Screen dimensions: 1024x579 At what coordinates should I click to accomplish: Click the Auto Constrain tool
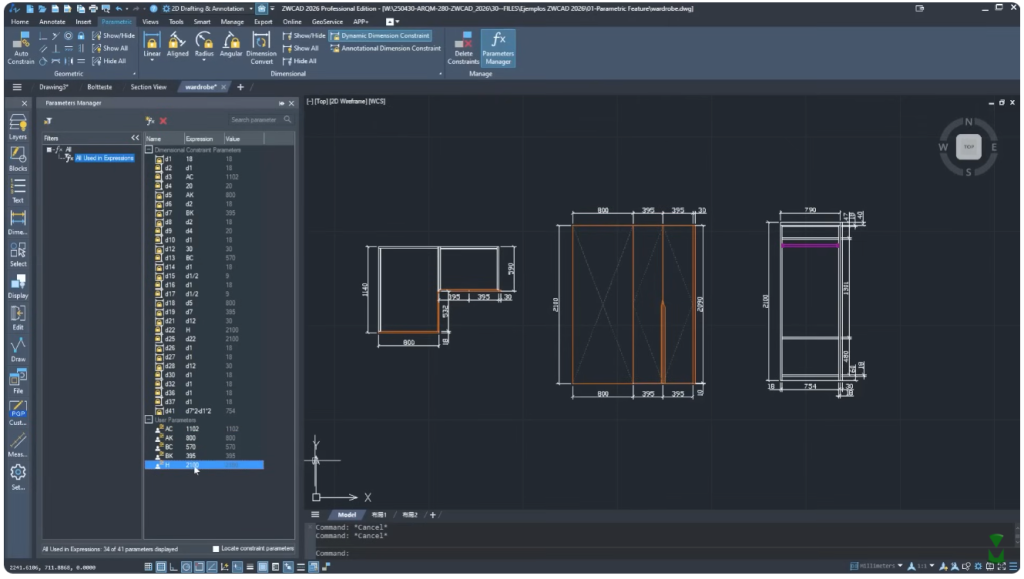click(x=20, y=48)
